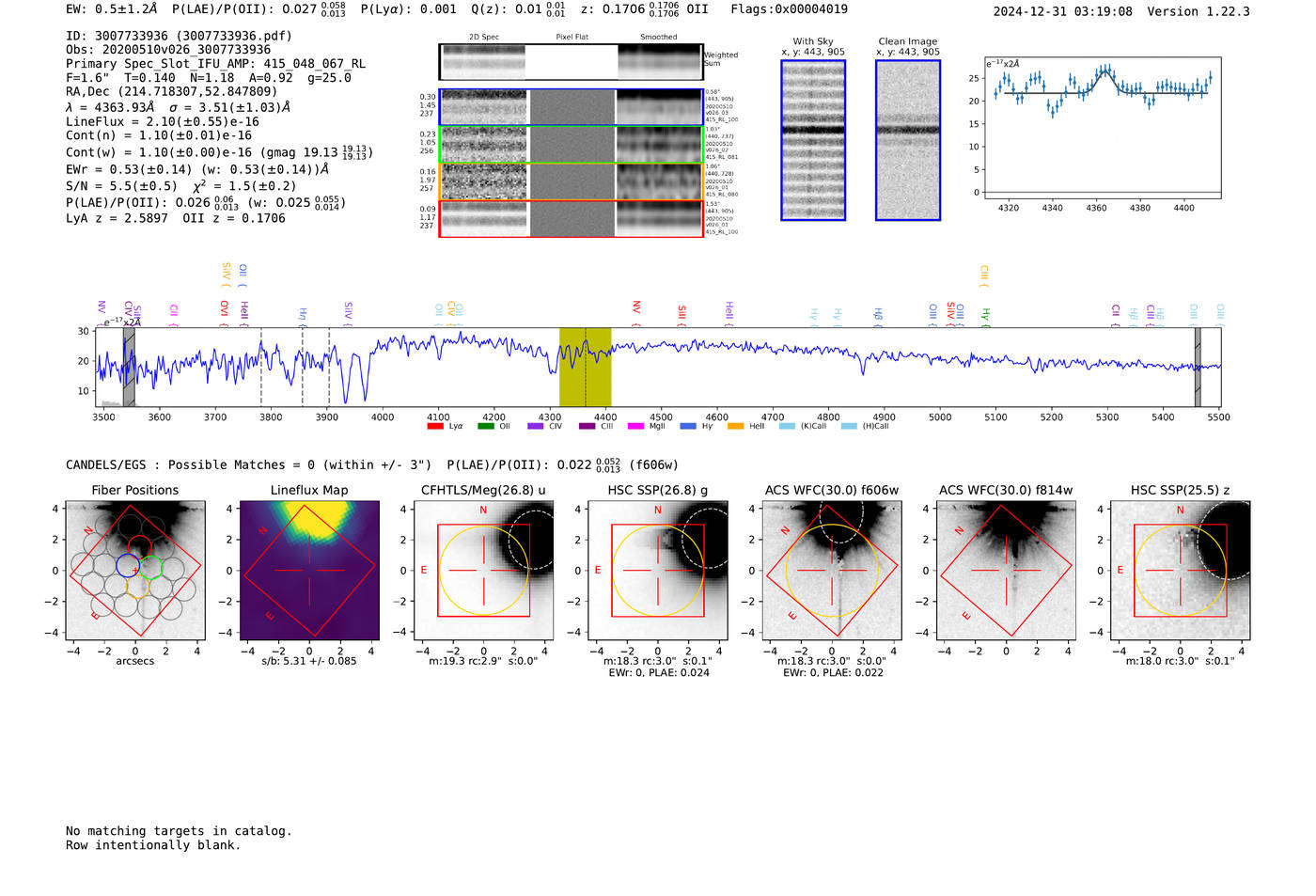Screen dimensions: 1316x896
Task: Click the green fiber circle in Fiber Positions
Action: (x=151, y=568)
